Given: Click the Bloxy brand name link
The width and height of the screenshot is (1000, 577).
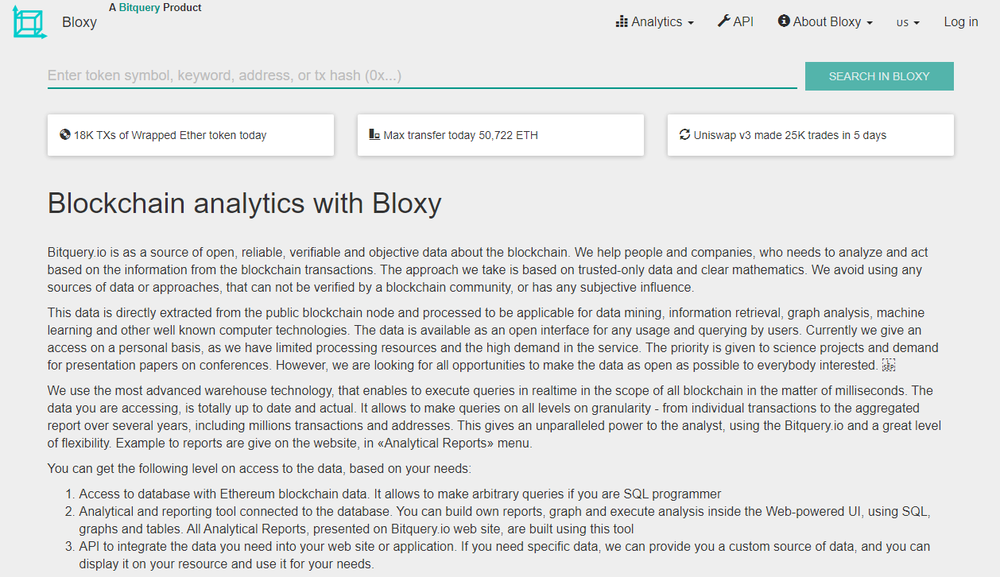Looking at the screenshot, I should coord(79,22).
